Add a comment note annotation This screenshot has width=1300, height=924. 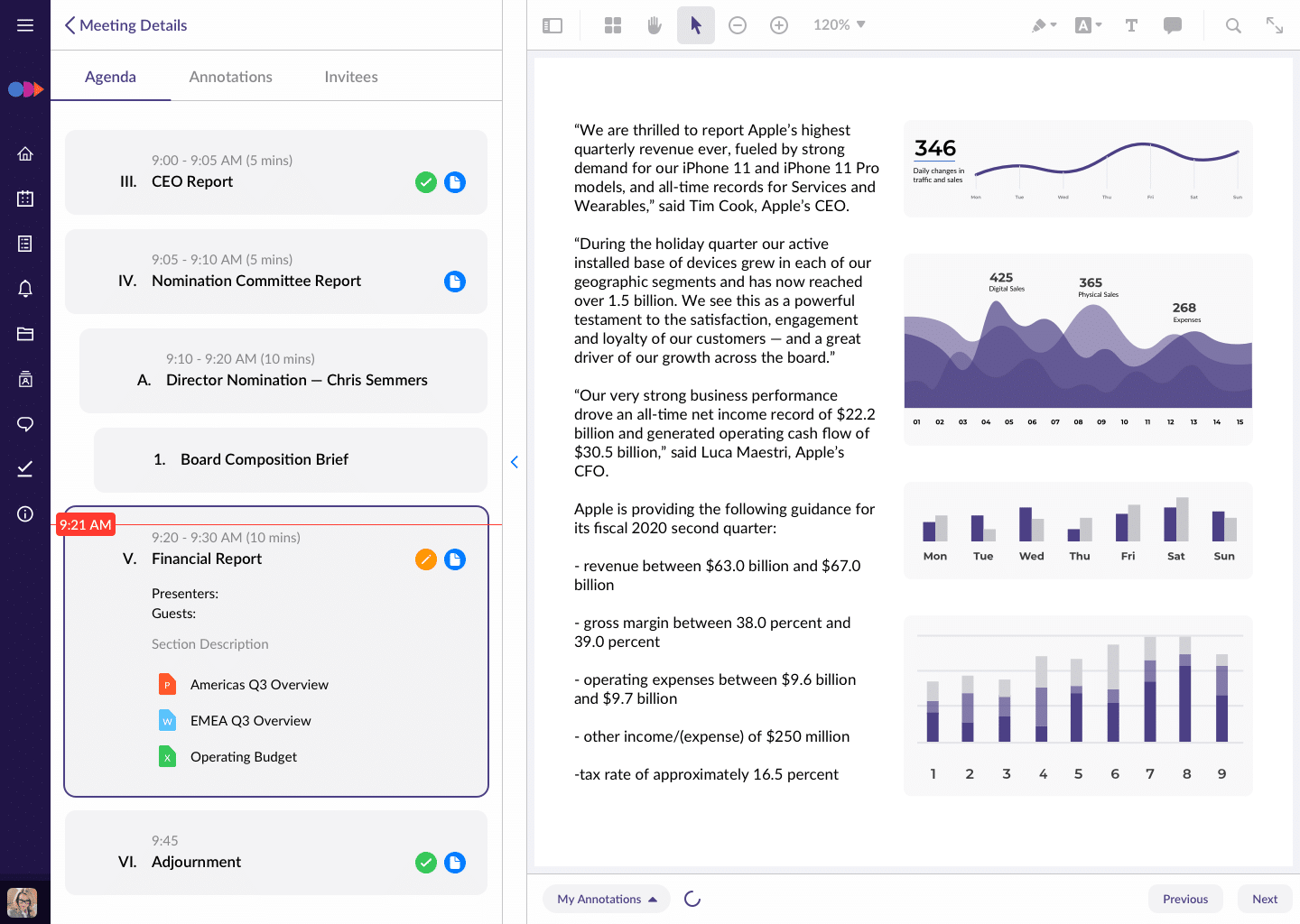1173,25
